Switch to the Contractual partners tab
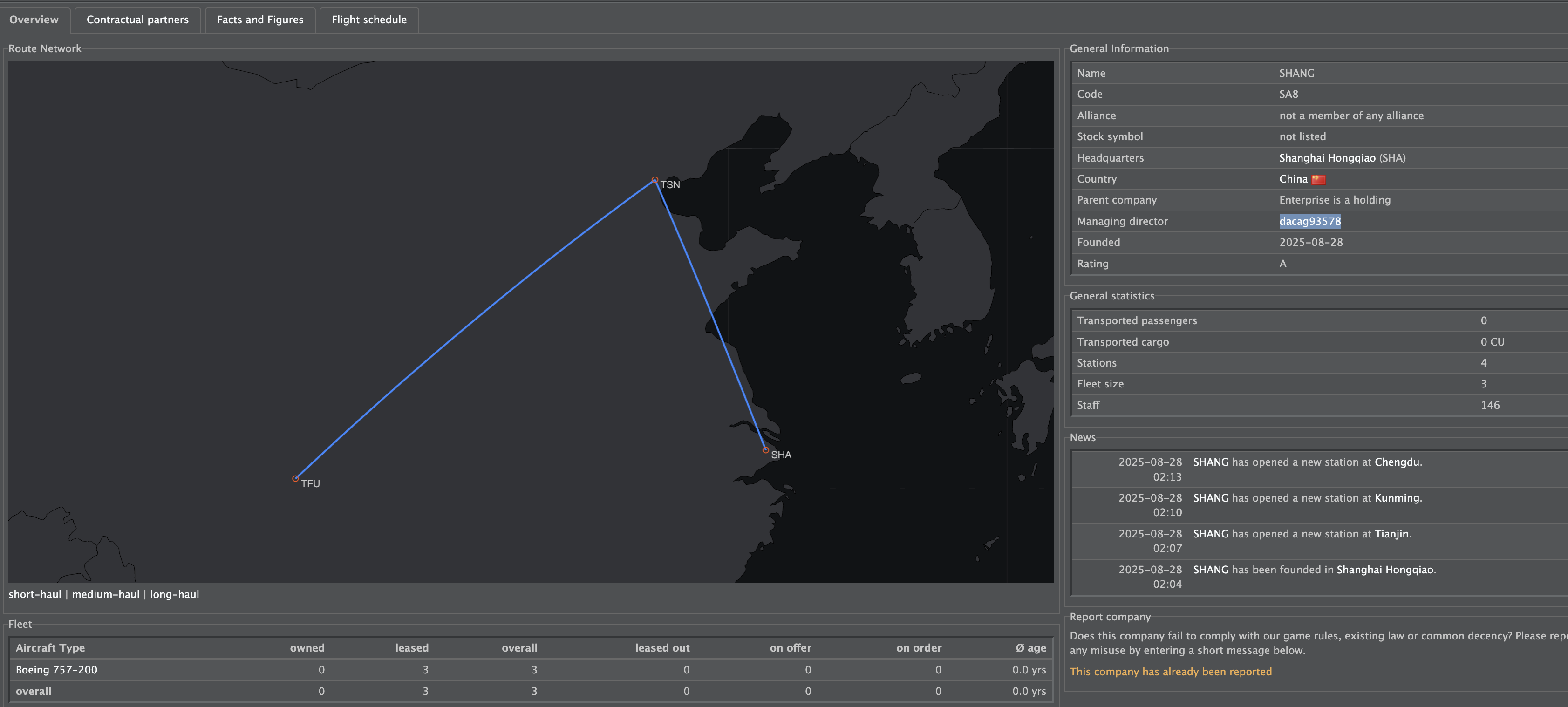 pyautogui.click(x=137, y=20)
